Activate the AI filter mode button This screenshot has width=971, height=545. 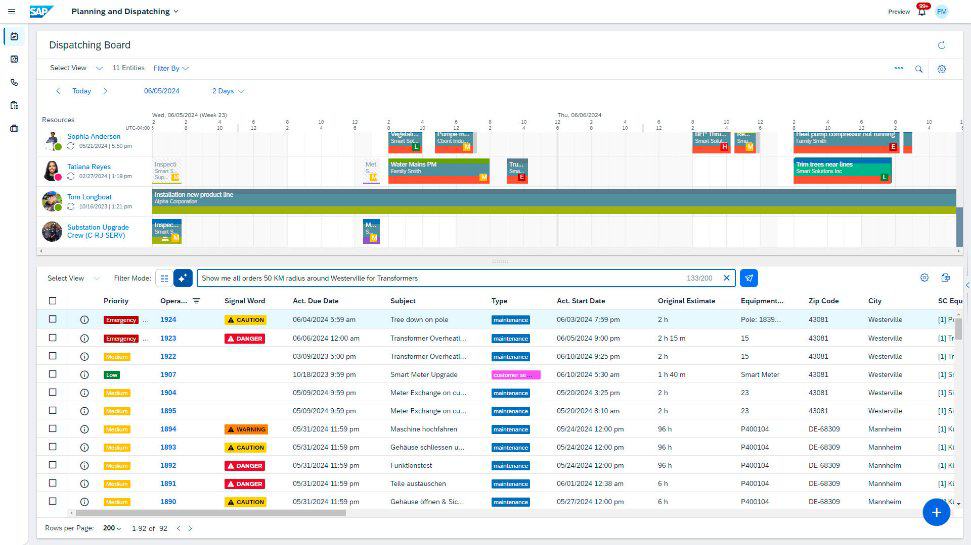click(183, 278)
